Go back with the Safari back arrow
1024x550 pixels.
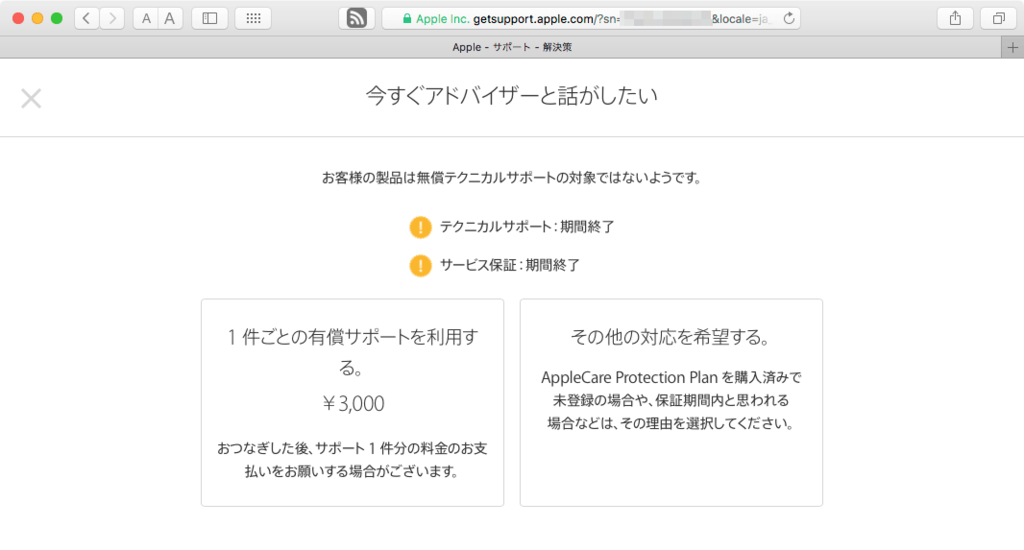click(86, 18)
